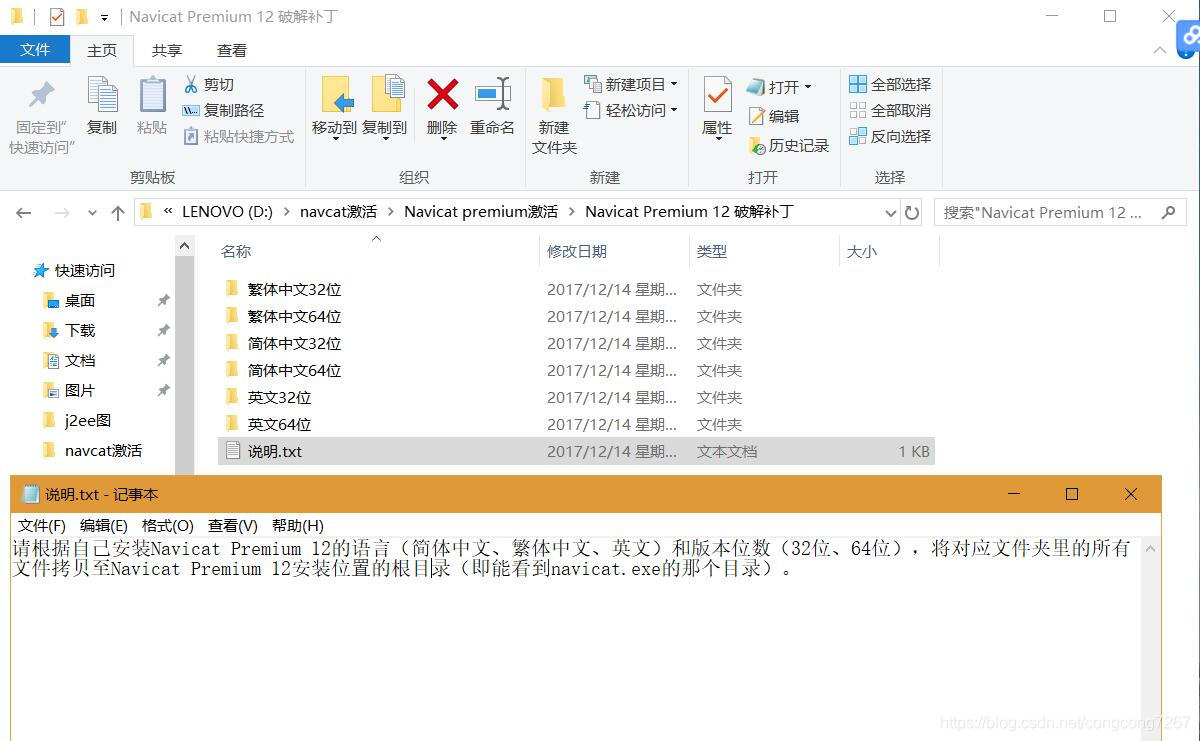The height and width of the screenshot is (741, 1200).
Task: Refresh the current folder view
Action: coord(911,212)
